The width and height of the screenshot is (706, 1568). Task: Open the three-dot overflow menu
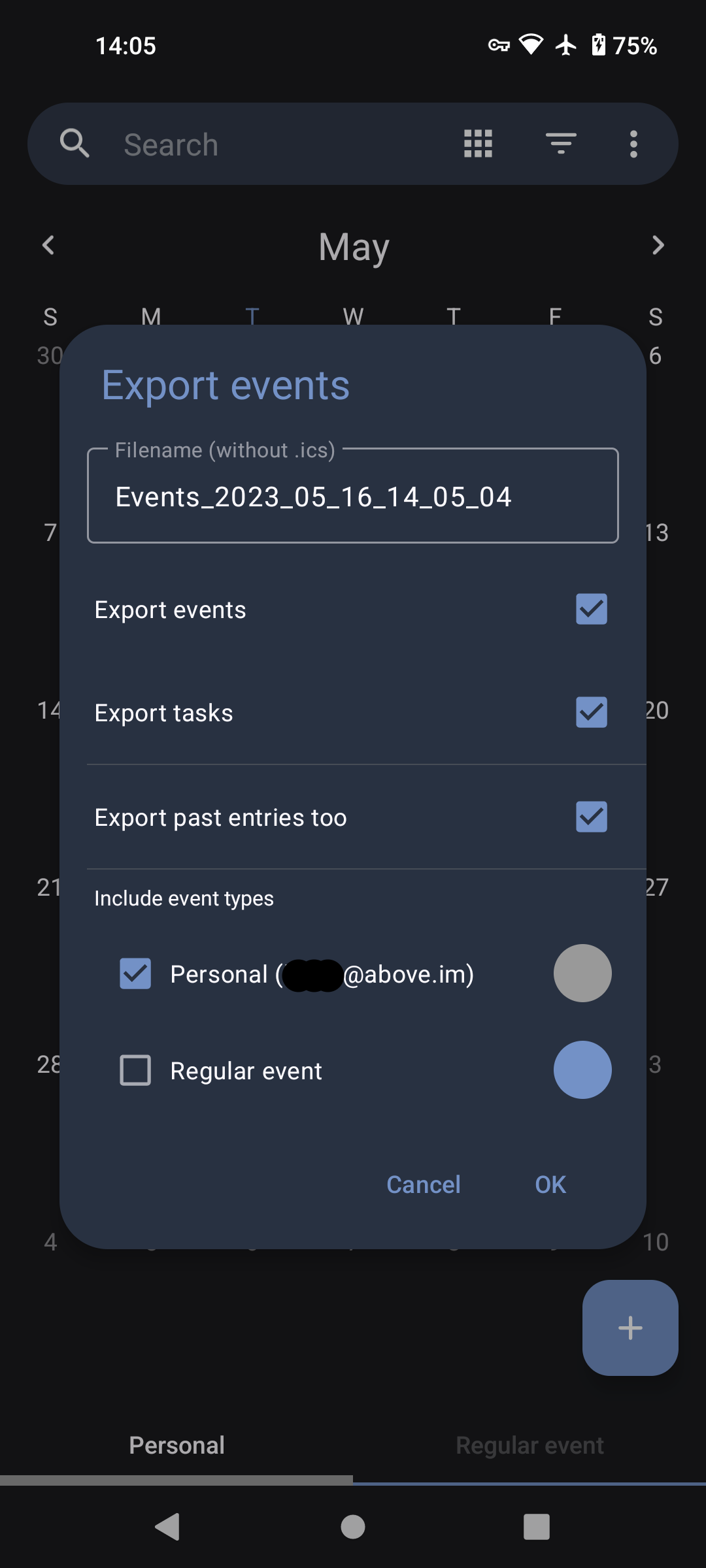tap(633, 143)
